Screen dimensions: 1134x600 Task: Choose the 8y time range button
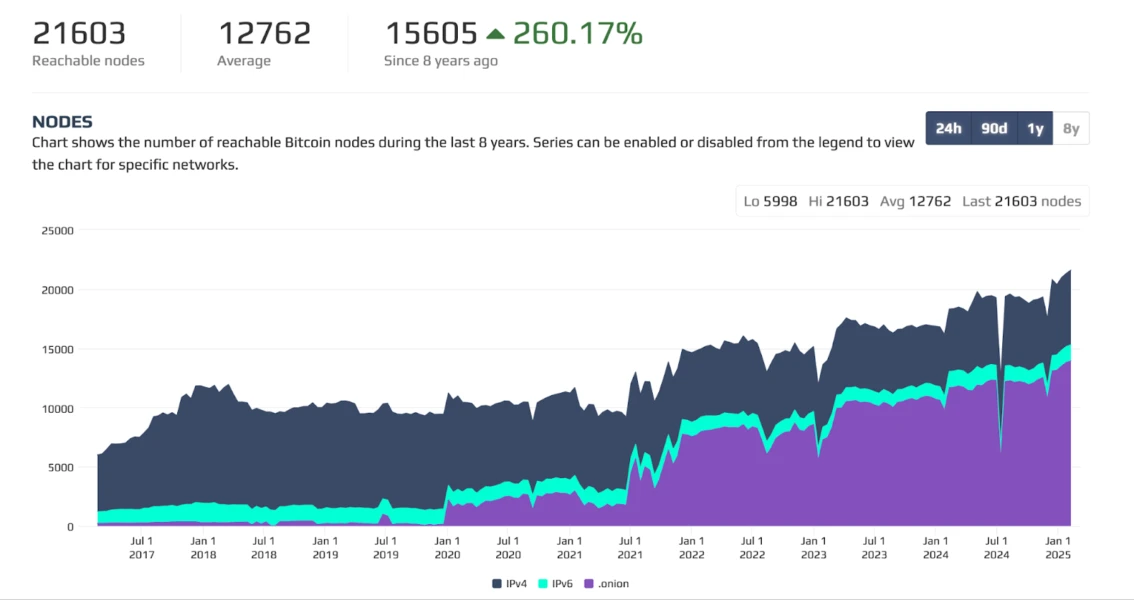[x=1071, y=128]
